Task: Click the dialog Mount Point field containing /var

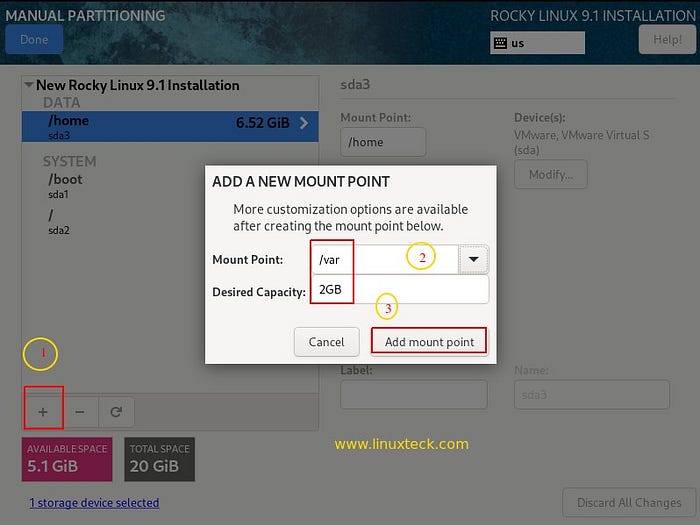Action: (x=385, y=259)
